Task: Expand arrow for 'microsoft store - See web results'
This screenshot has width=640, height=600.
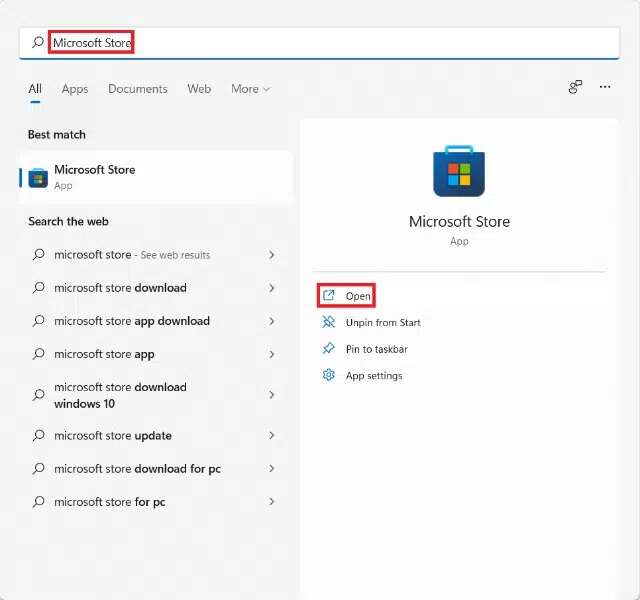Action: tap(271, 255)
